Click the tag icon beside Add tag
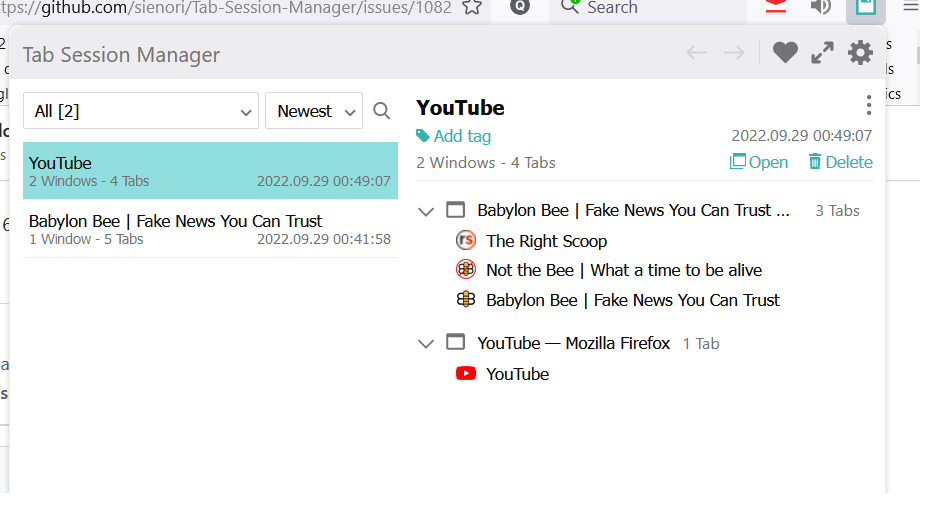This screenshot has height=513, width=944. (423, 136)
